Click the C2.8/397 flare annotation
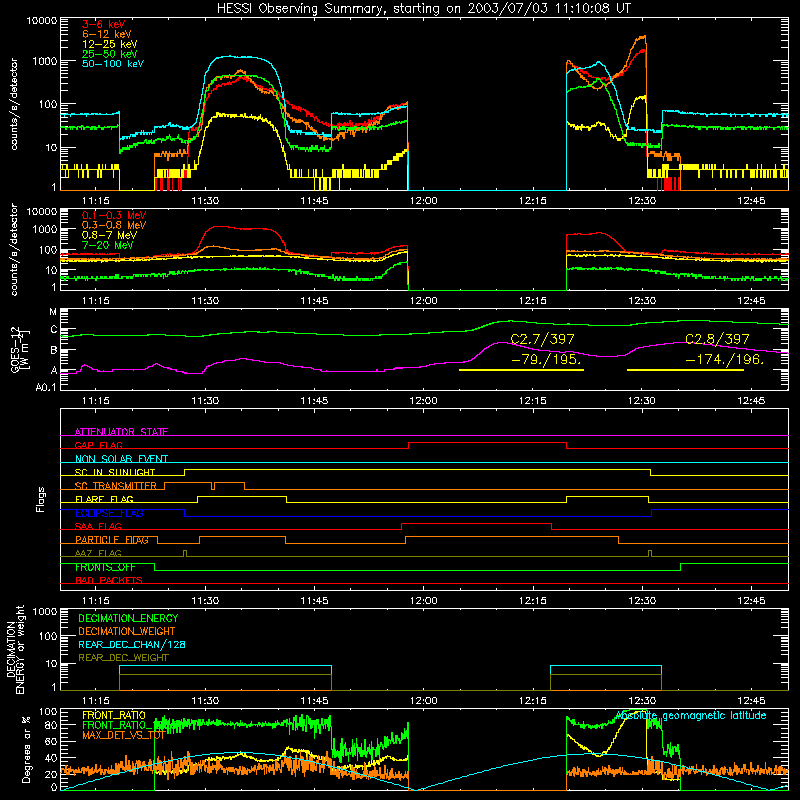This screenshot has width=800, height=800. click(717, 339)
